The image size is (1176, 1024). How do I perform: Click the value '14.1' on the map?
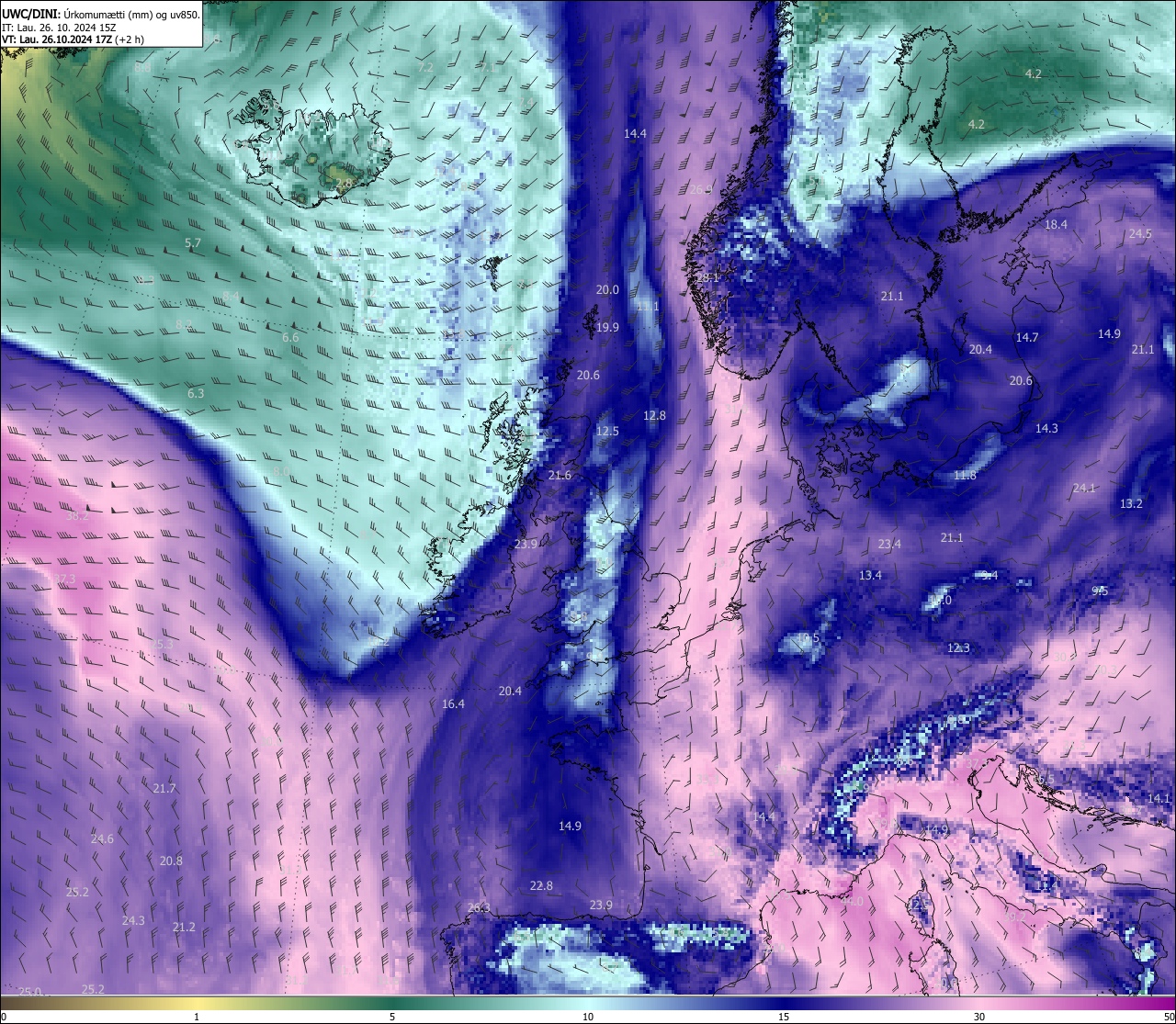point(1159,799)
